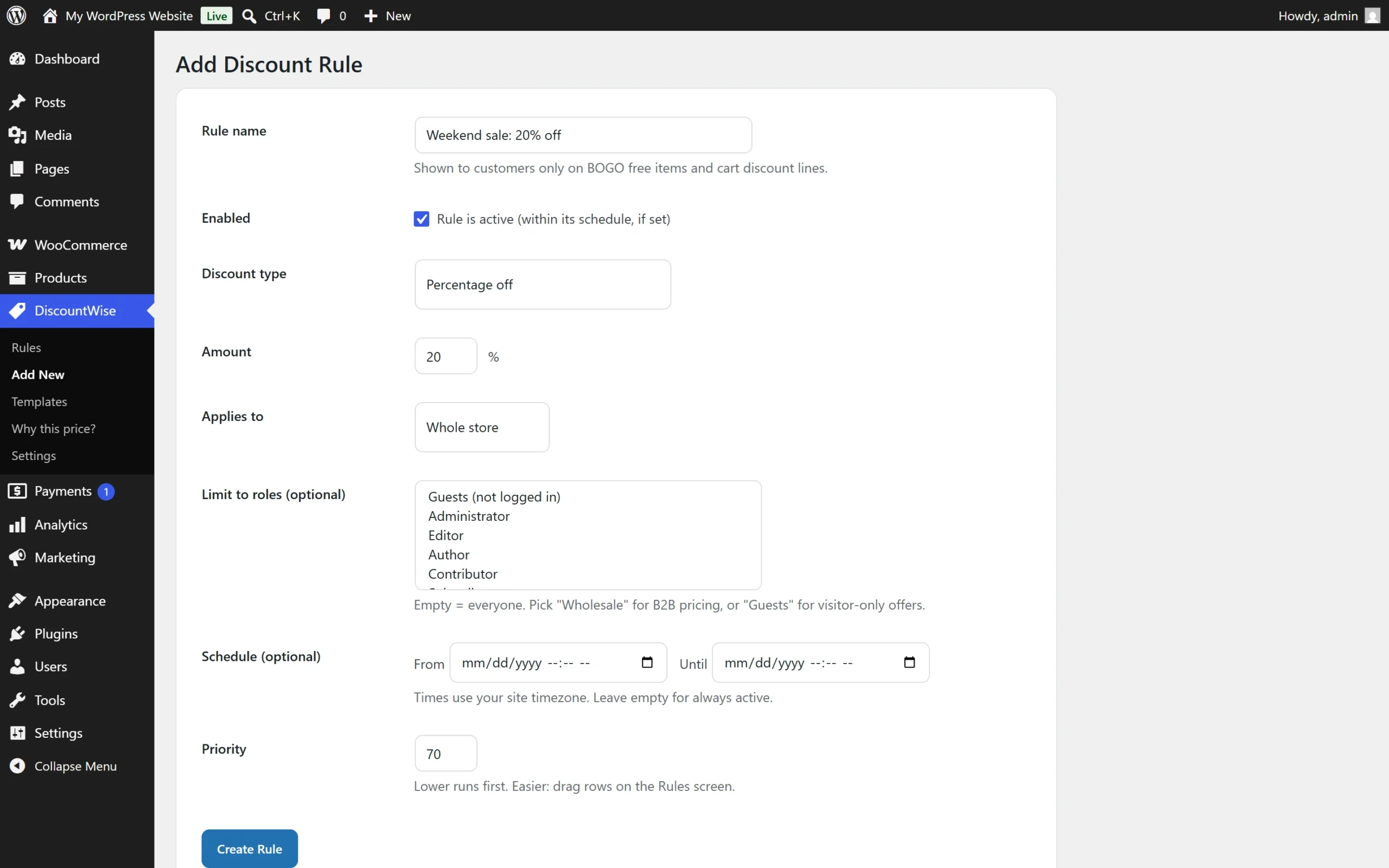The height and width of the screenshot is (868, 1389).
Task: Click the Priority number field
Action: tap(445, 753)
